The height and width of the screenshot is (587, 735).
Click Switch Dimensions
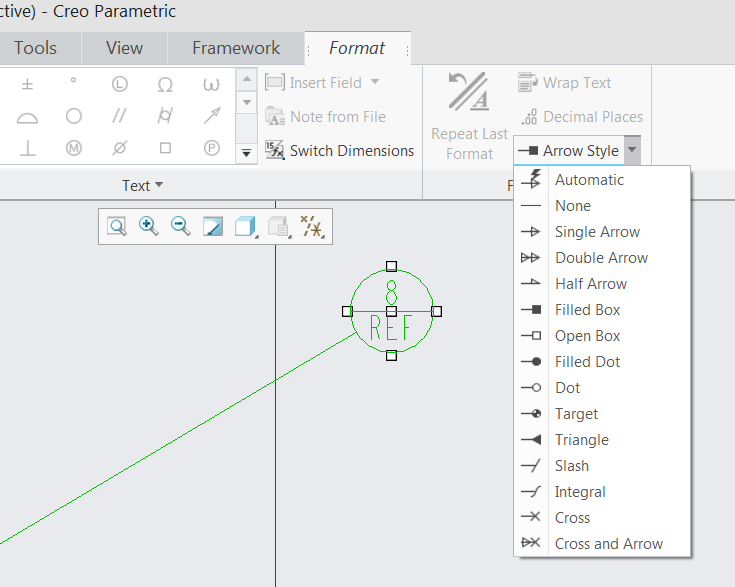click(x=339, y=151)
